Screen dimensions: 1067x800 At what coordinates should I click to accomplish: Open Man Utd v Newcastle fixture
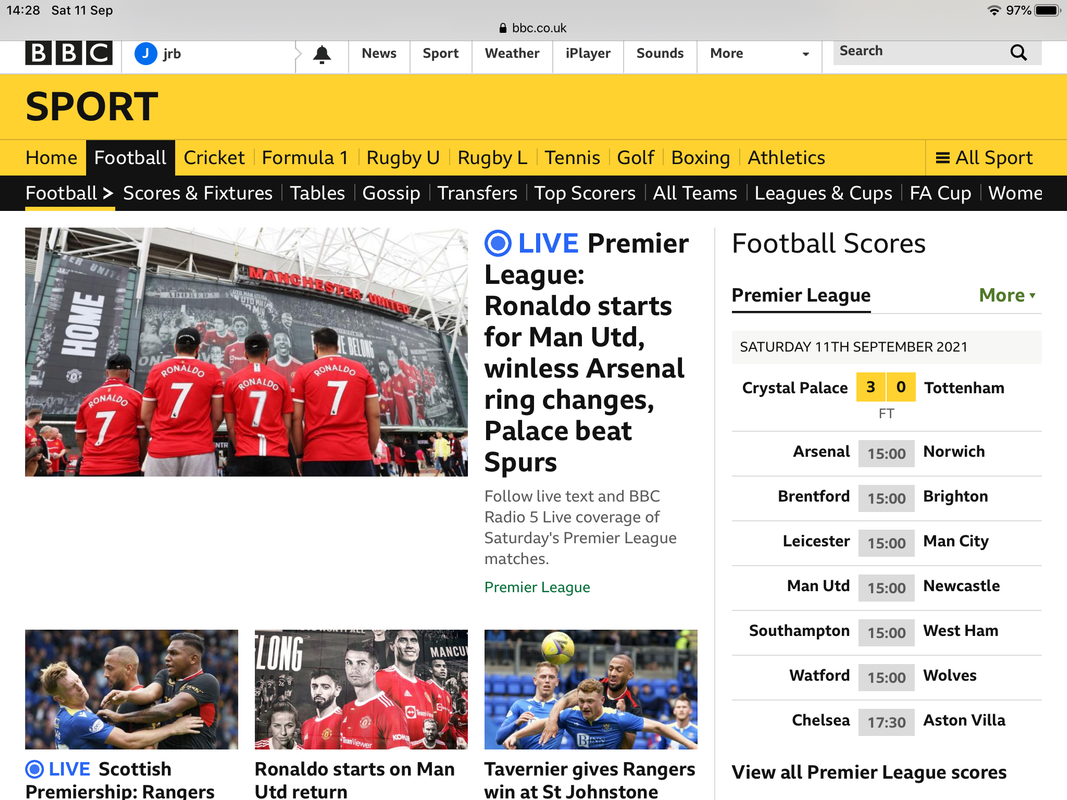886,588
